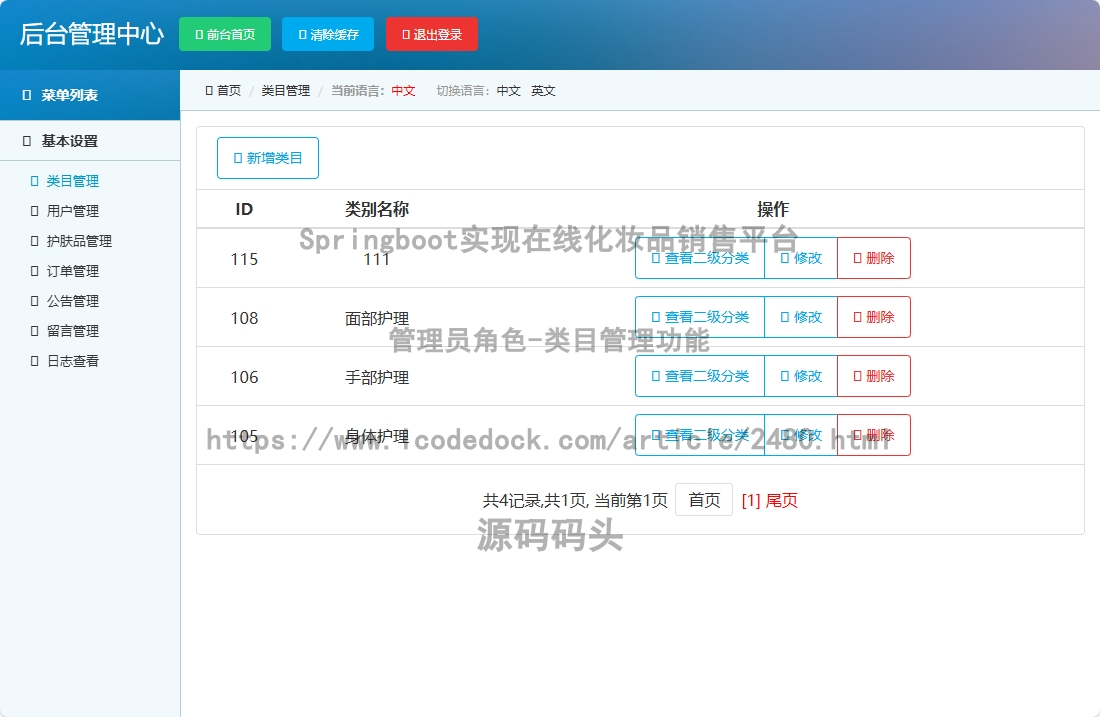This screenshot has width=1100, height=717.
Task: View 查看二级分类 for category 115
Action: coord(700,258)
